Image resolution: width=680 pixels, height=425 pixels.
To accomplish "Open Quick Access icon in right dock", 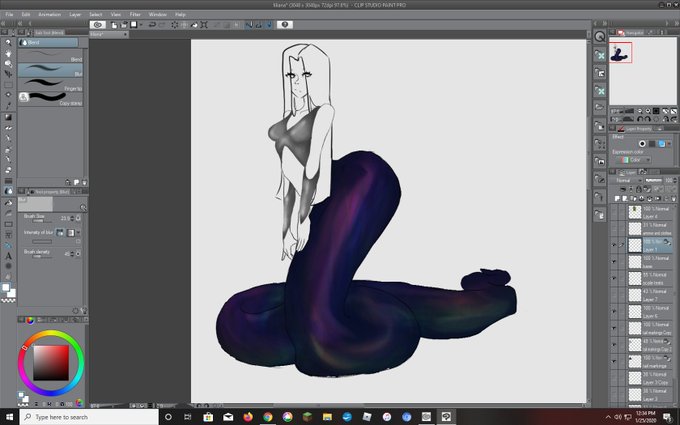I will tap(600, 37).
